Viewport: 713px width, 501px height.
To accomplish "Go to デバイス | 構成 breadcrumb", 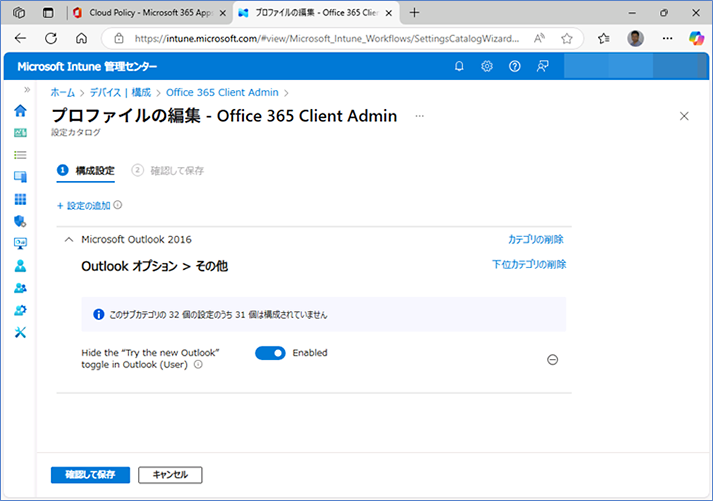I will click(x=120, y=92).
